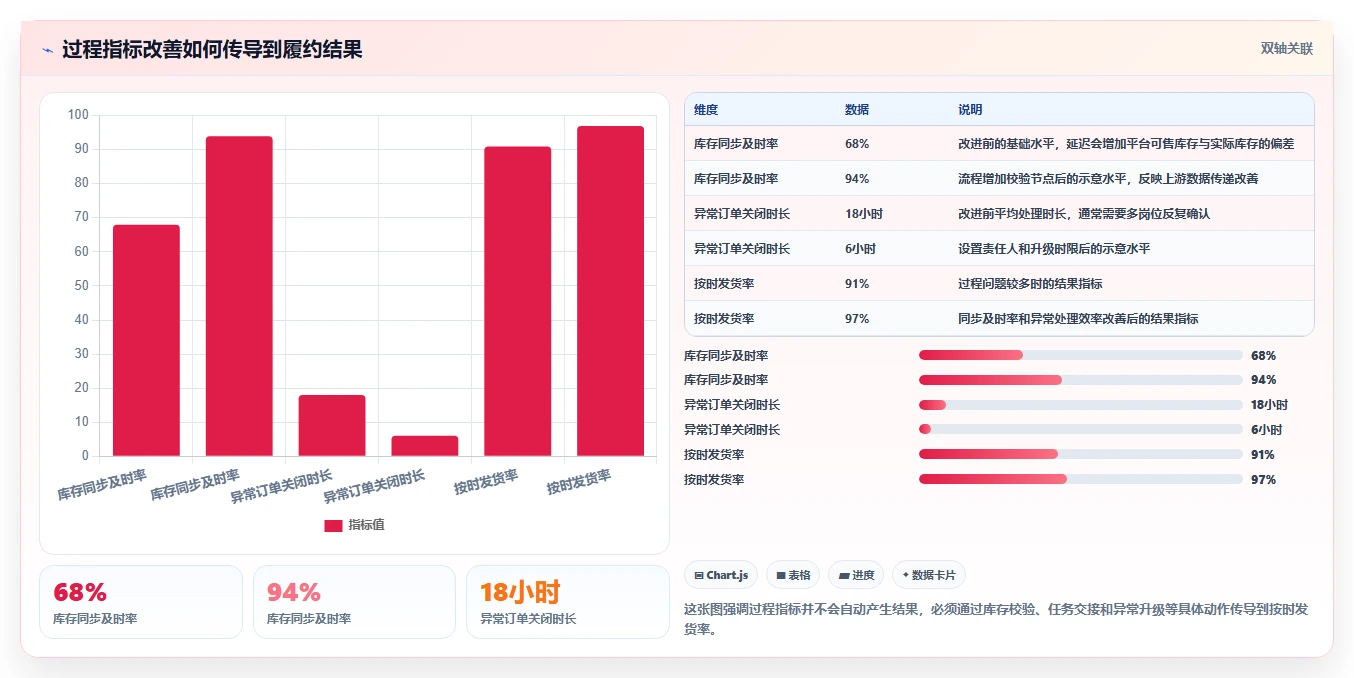Open the pink 94% data card

[354, 602]
